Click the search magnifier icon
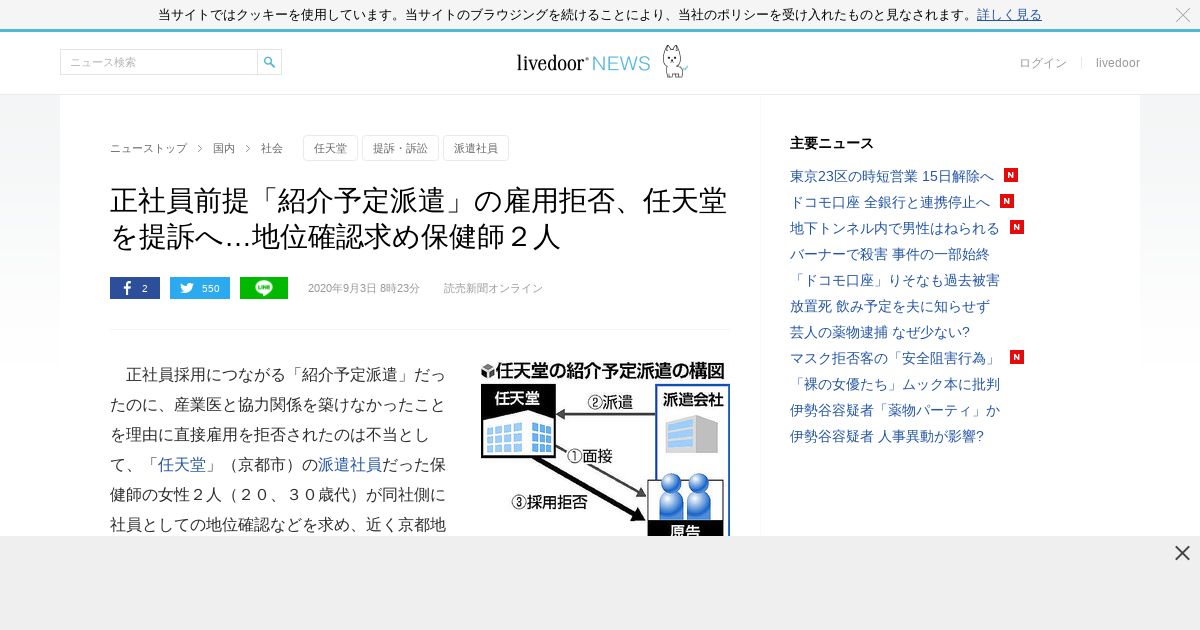Viewport: 1200px width, 630px height. coord(269,62)
